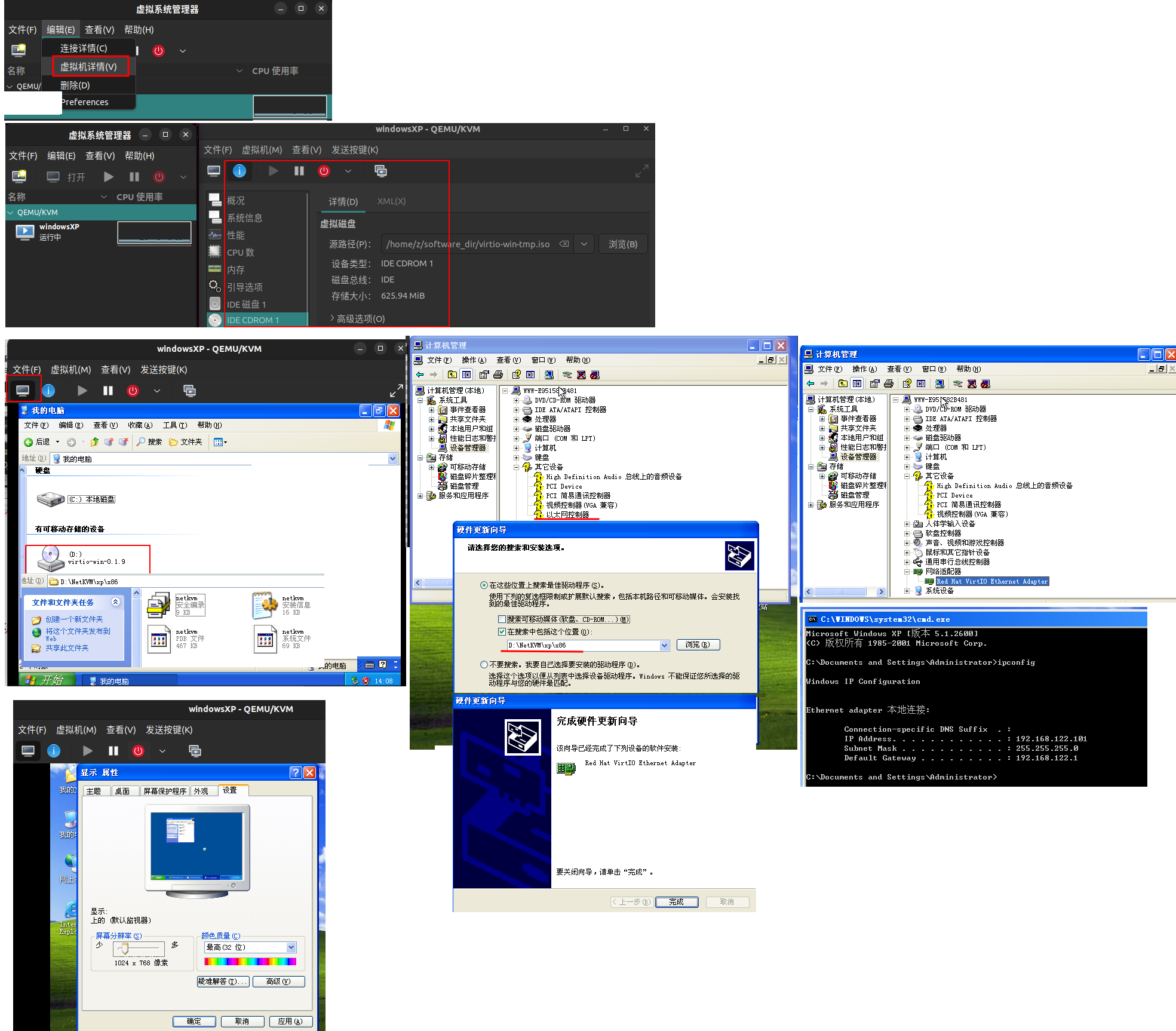Click printer icon in 计算机管理 window behind hardware wizard
This screenshot has width=1176, height=1031.
[498, 375]
